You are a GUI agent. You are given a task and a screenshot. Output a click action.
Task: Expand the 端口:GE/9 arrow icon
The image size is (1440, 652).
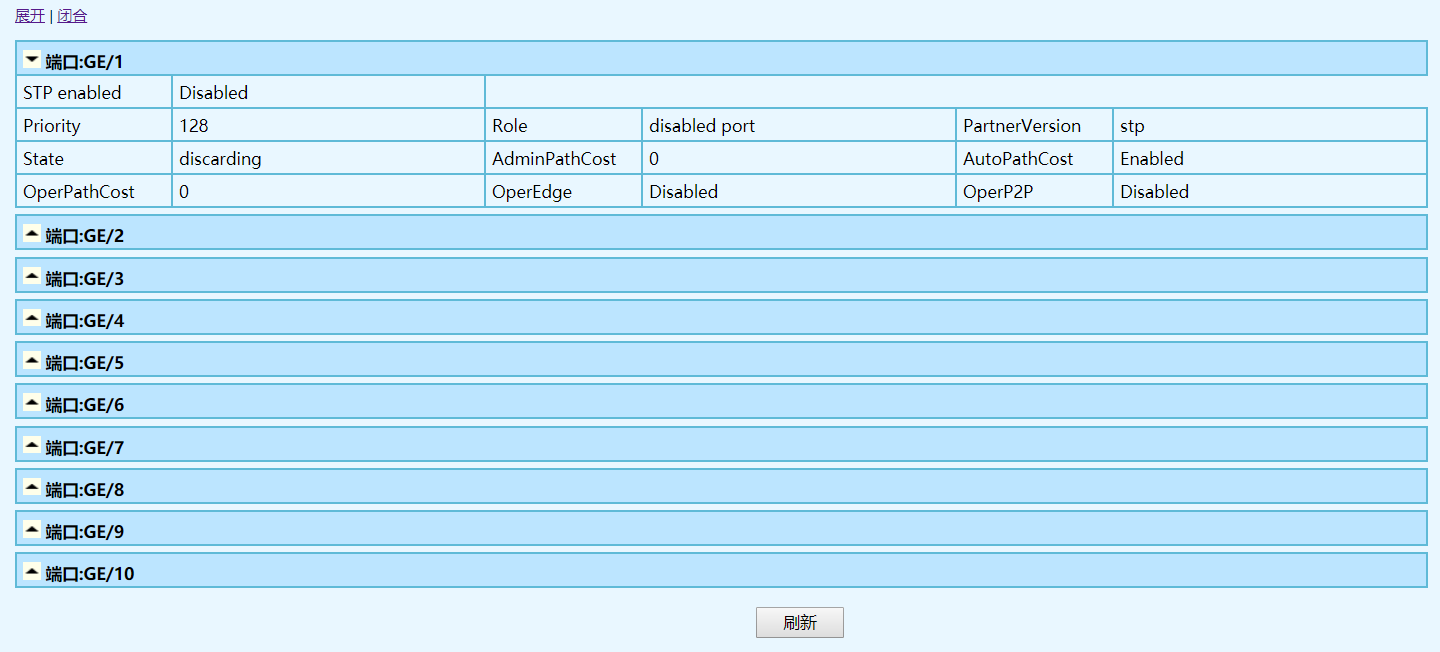[x=32, y=529]
